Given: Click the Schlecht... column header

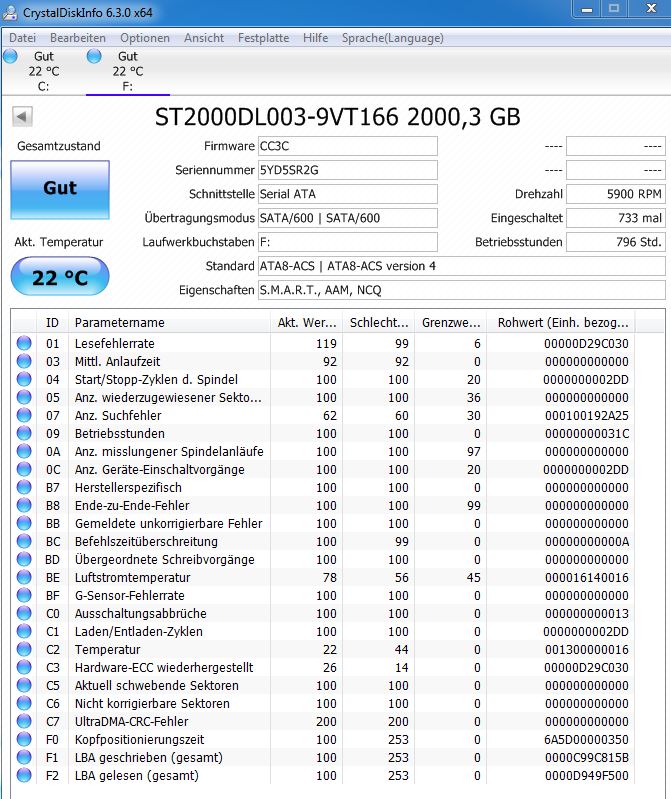Looking at the screenshot, I should point(379,323).
